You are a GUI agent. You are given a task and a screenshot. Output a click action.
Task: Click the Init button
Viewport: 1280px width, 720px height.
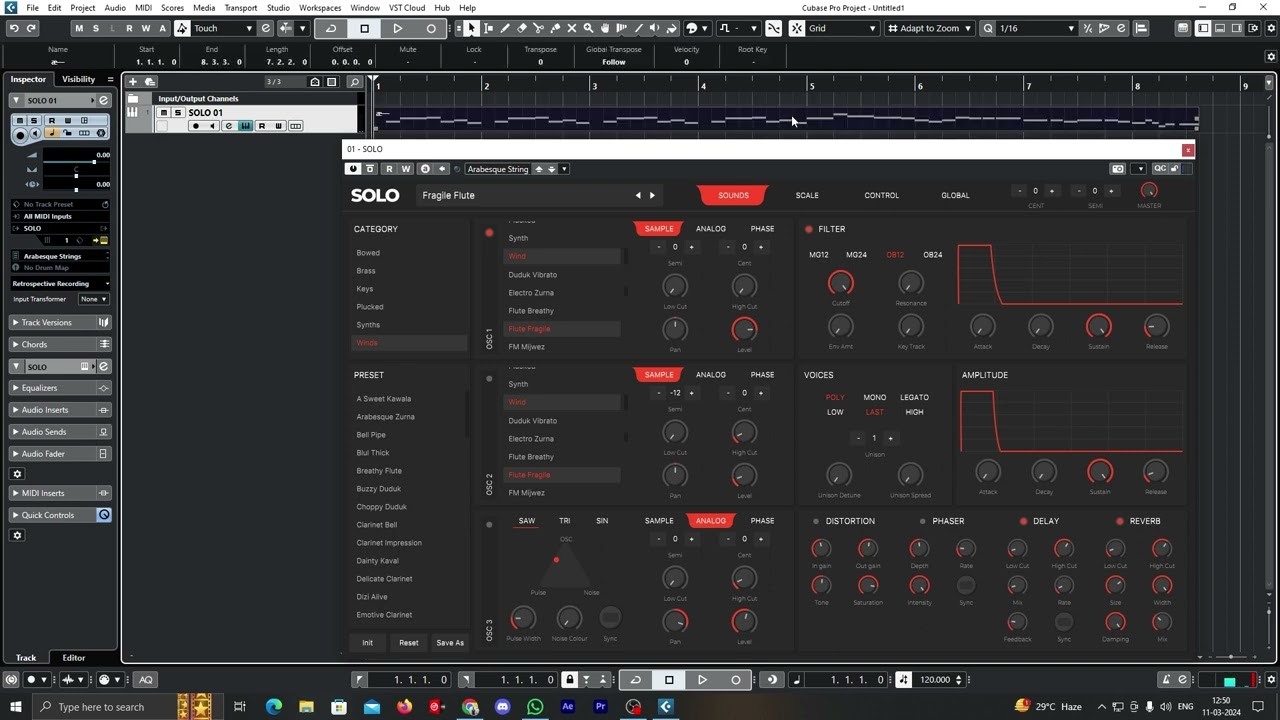[x=367, y=643]
